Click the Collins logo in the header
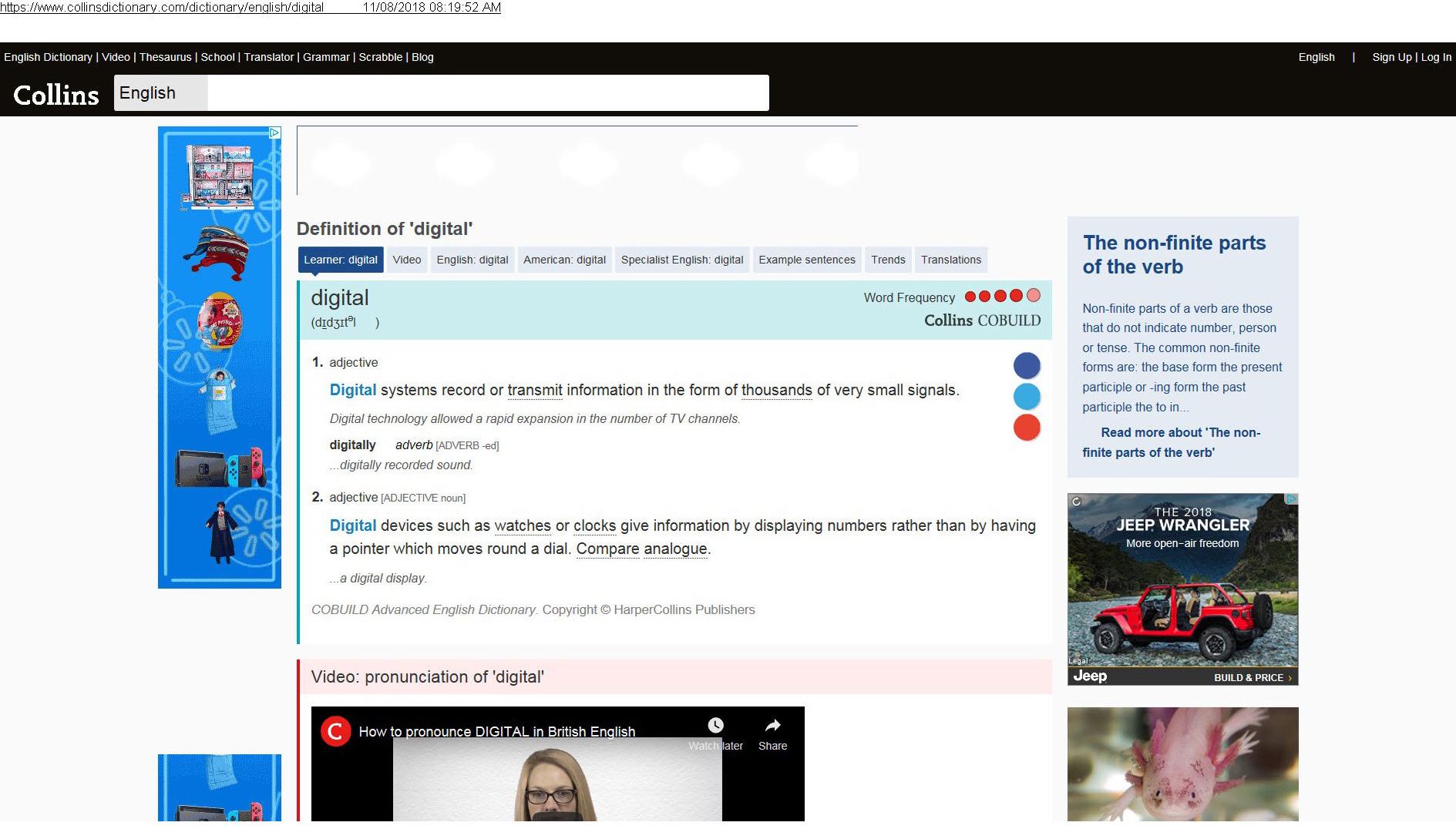The image size is (1456, 829). (x=55, y=95)
